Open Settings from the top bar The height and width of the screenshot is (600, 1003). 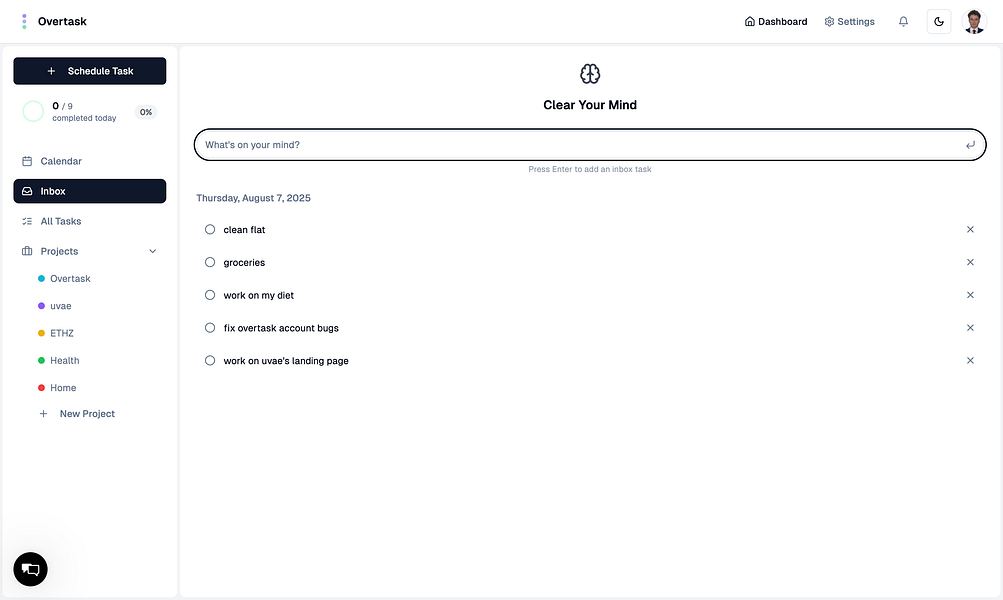pos(849,20)
